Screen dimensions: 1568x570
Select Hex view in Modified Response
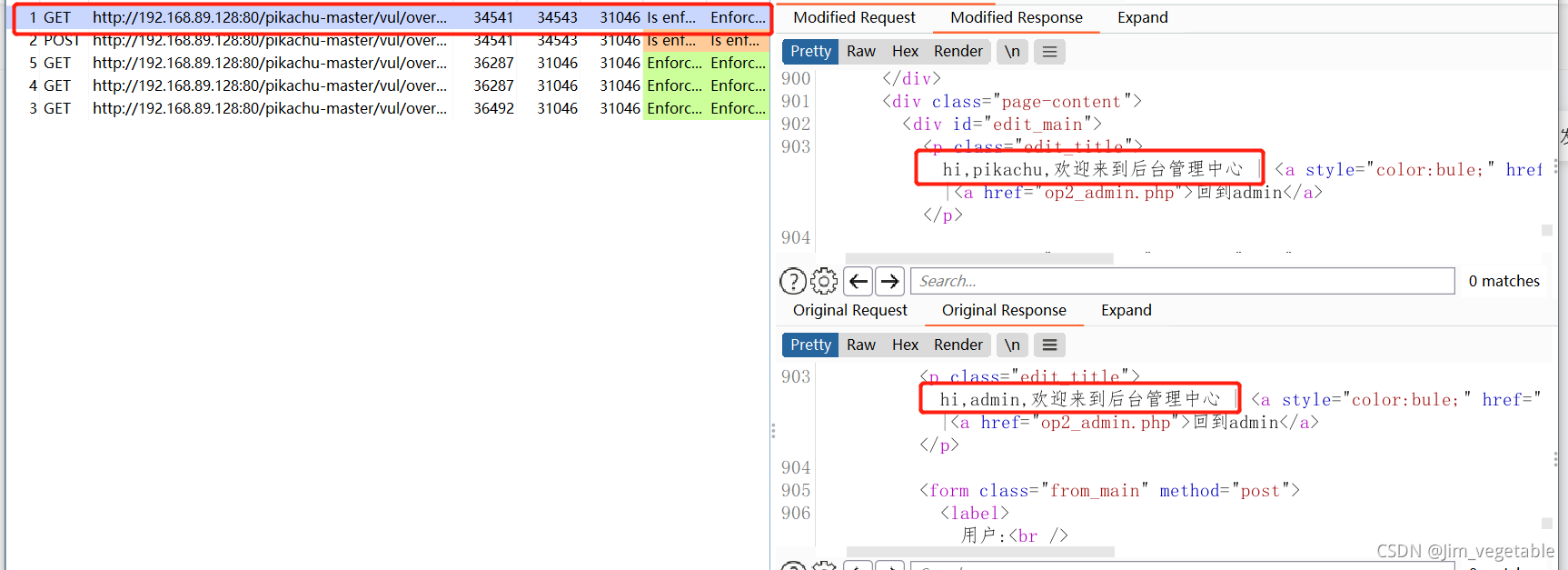[905, 52]
